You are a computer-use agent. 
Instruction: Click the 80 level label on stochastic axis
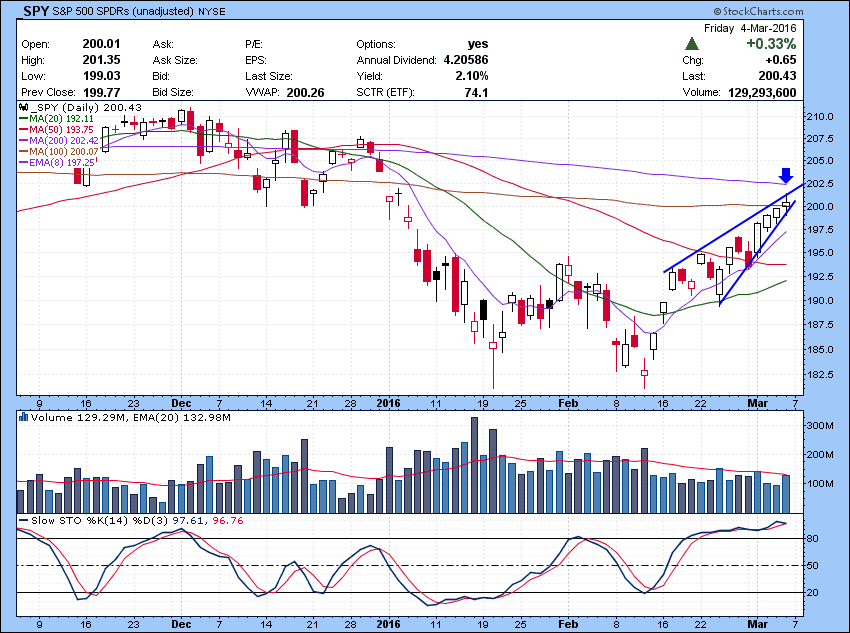pos(813,539)
